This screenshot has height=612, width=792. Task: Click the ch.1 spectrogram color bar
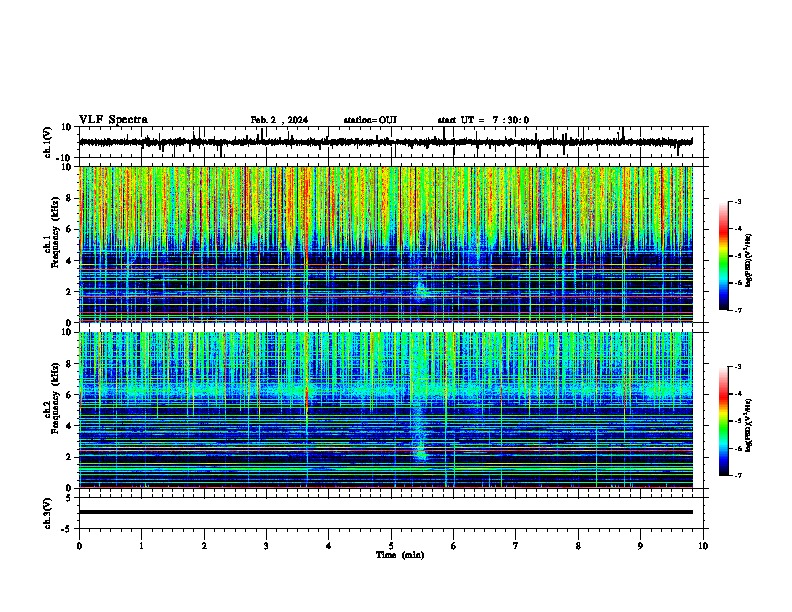pos(724,256)
